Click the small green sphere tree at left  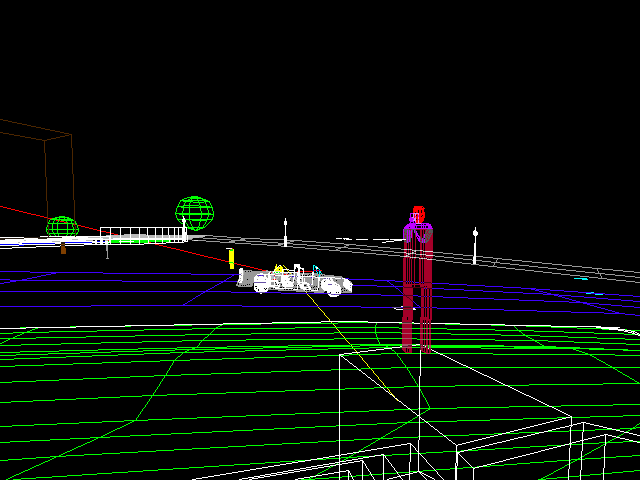pos(62,227)
